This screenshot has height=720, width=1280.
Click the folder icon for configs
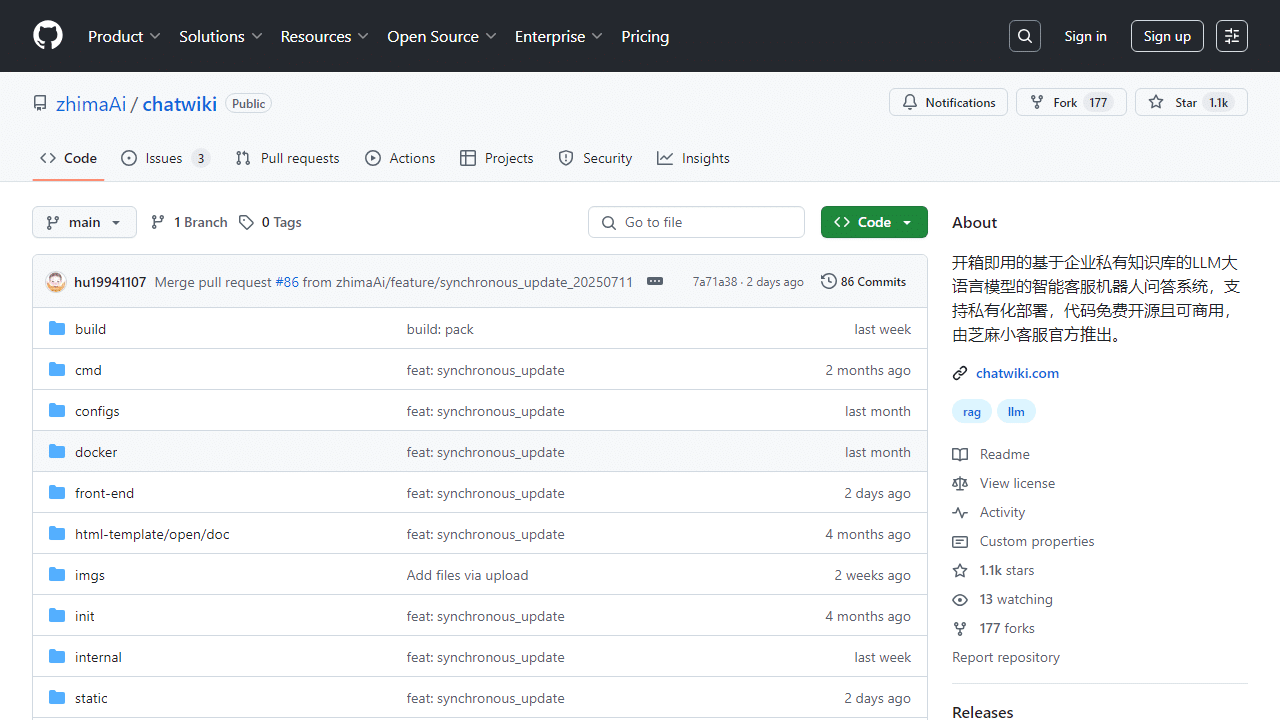coord(57,411)
